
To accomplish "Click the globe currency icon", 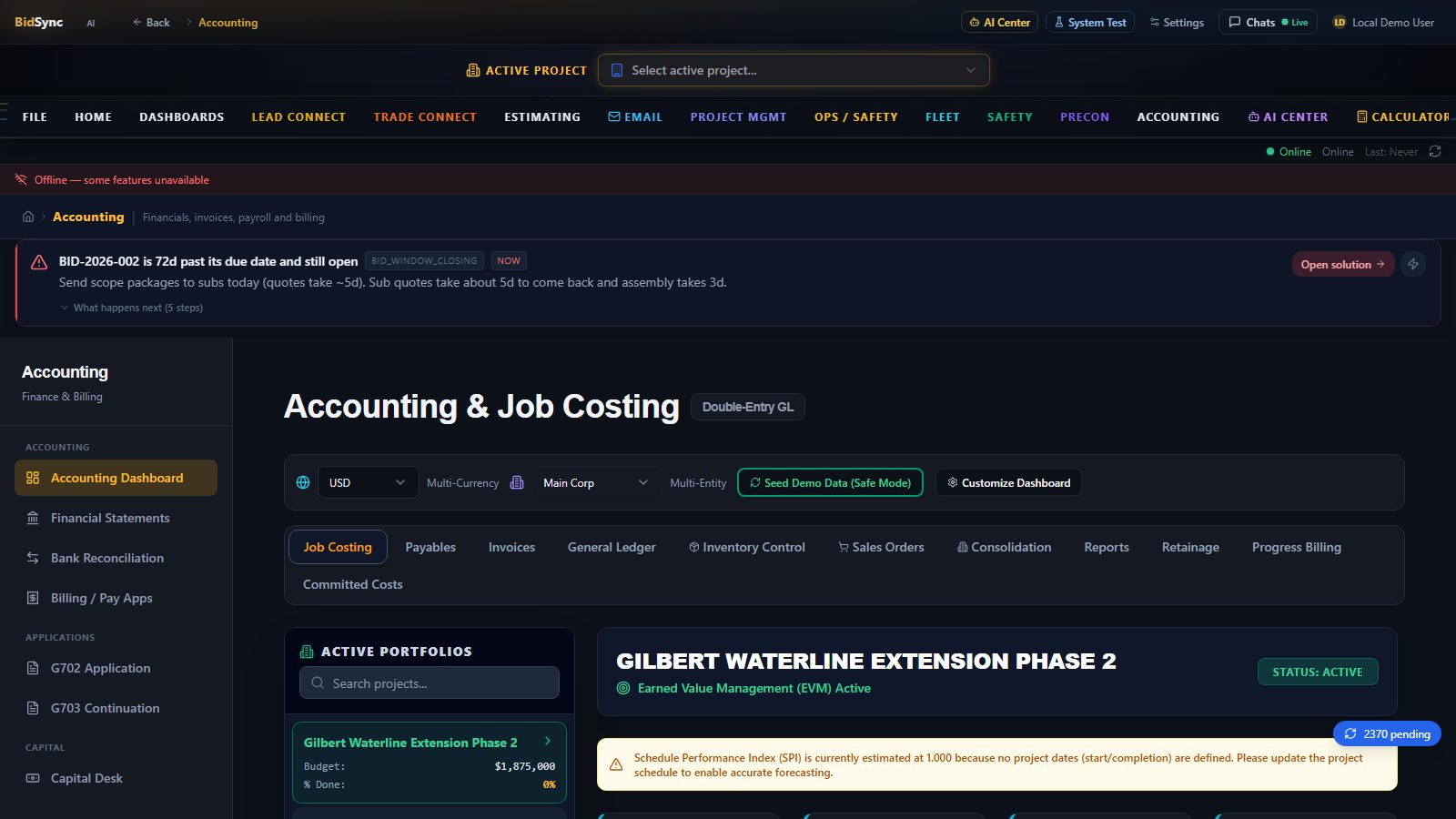I will coord(303,482).
